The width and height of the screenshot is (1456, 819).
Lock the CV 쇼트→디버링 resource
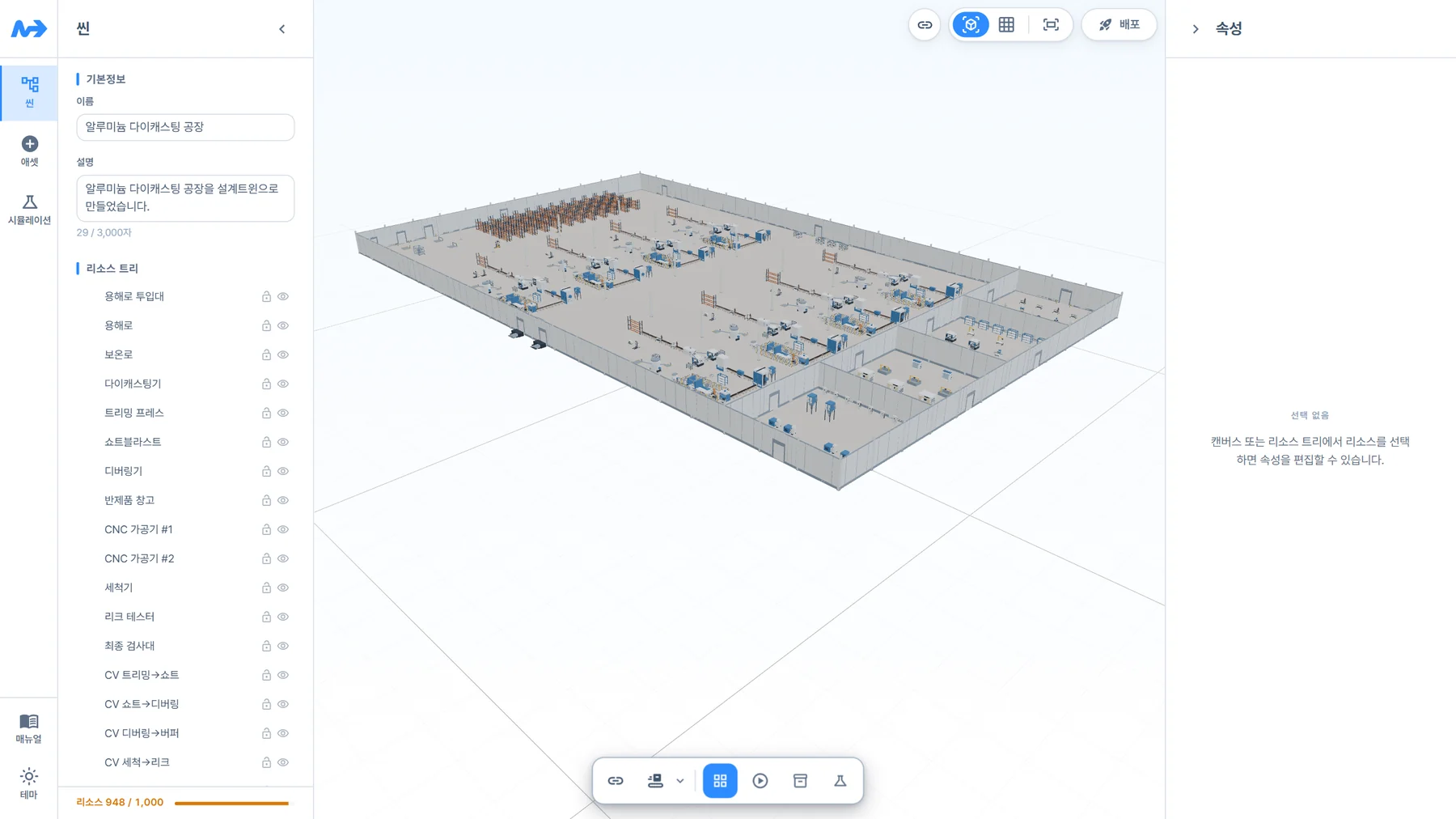click(266, 705)
